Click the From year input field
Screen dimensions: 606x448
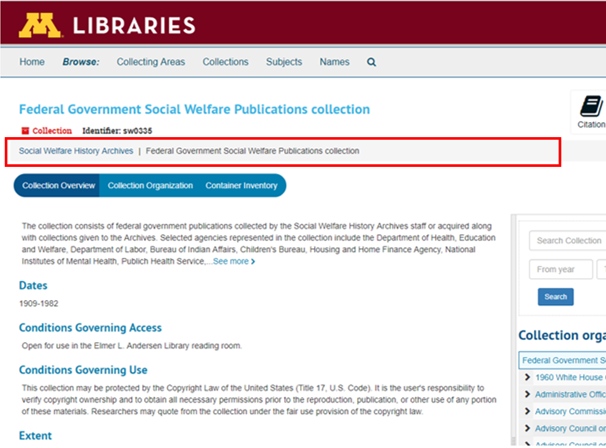(x=561, y=269)
